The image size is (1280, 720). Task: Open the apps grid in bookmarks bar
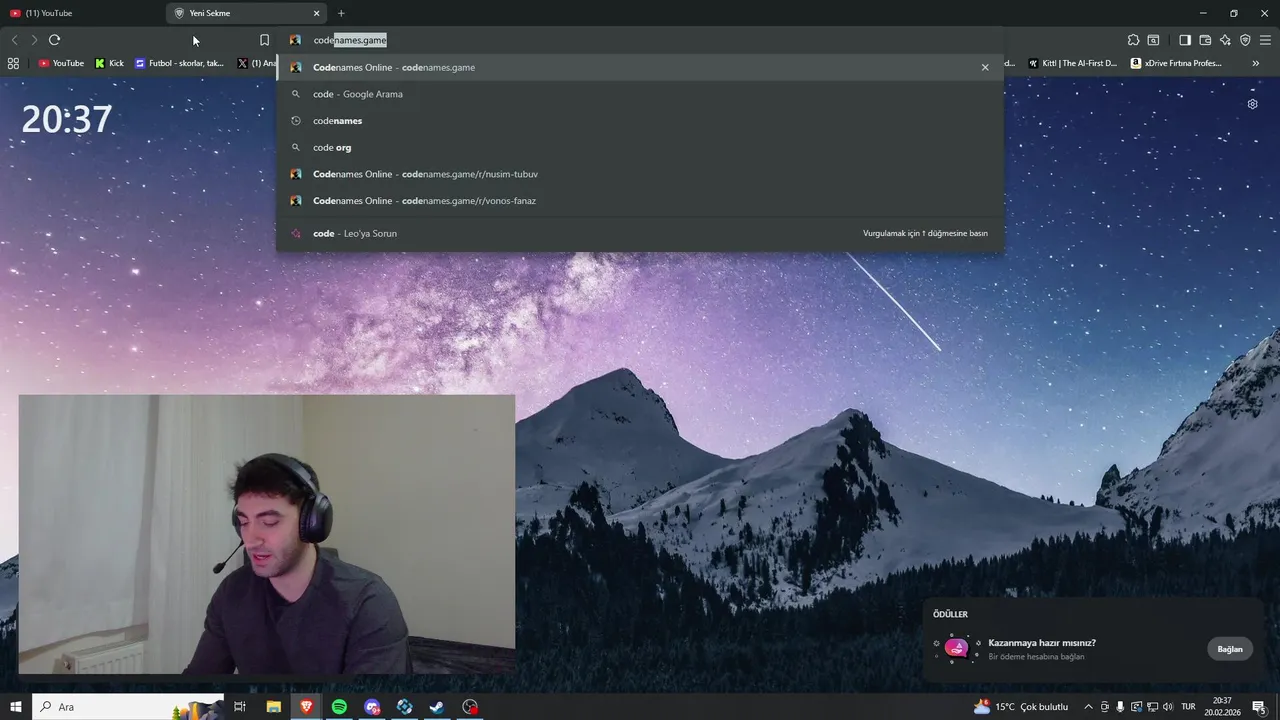(13, 63)
